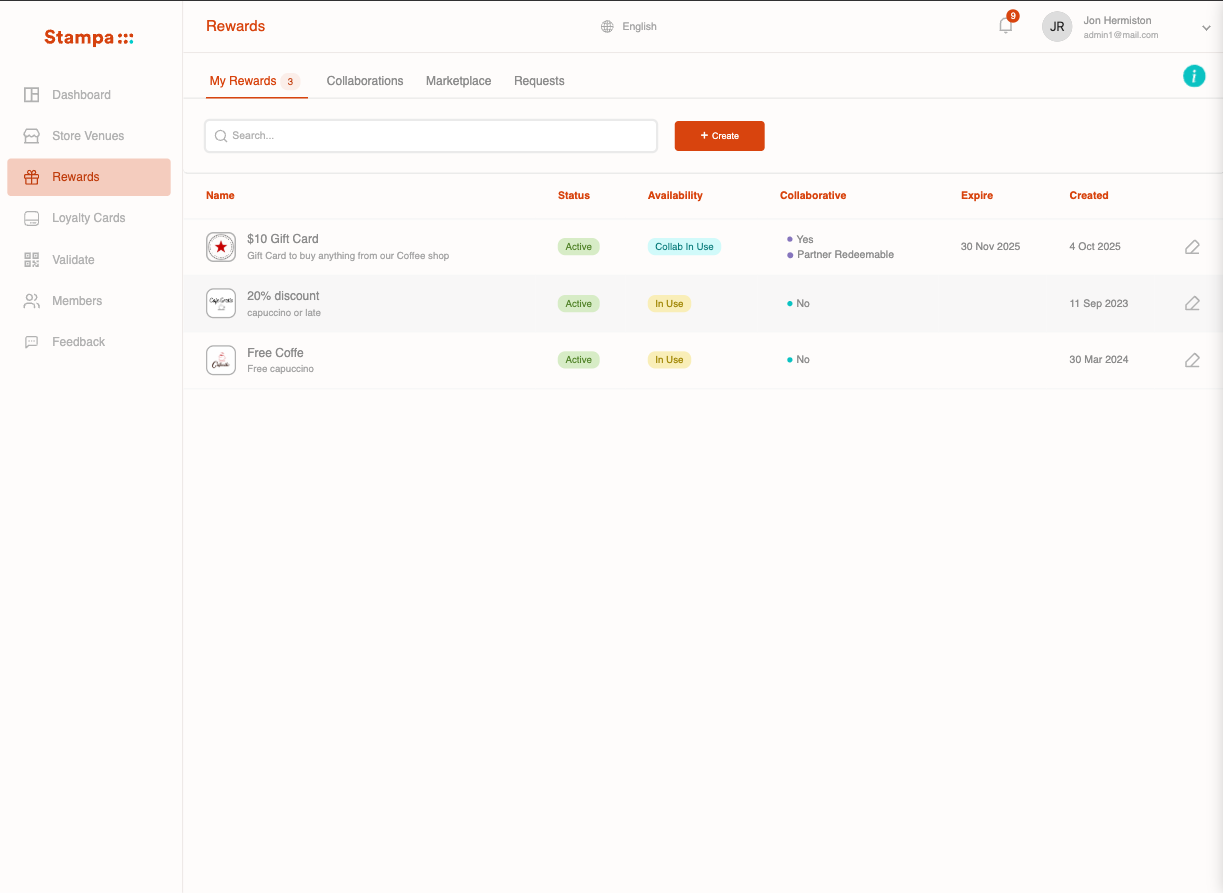Click the Feedback sidebar icon
The width and height of the screenshot is (1223, 893).
pos(31,341)
